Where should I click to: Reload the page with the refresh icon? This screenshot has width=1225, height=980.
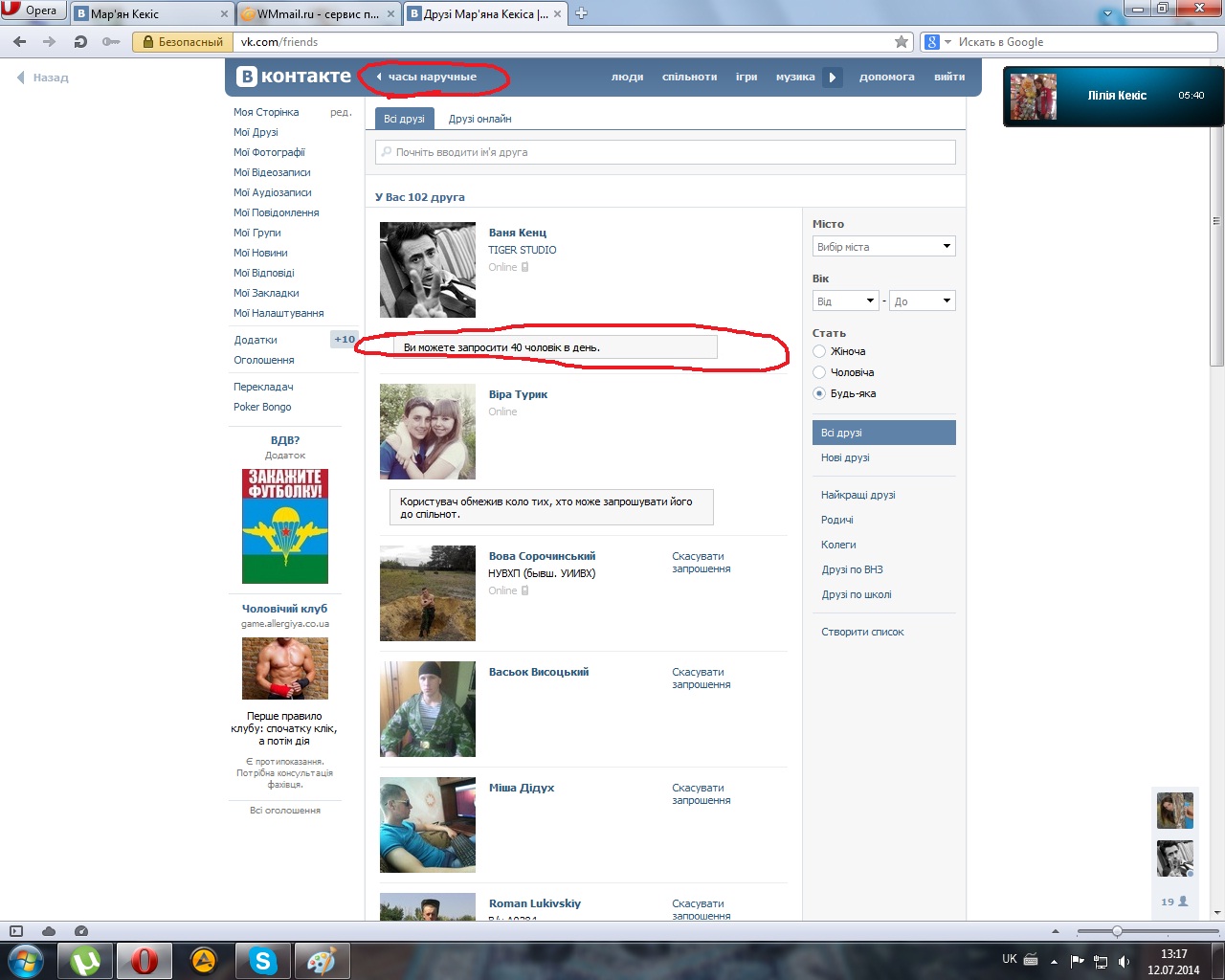[80, 42]
